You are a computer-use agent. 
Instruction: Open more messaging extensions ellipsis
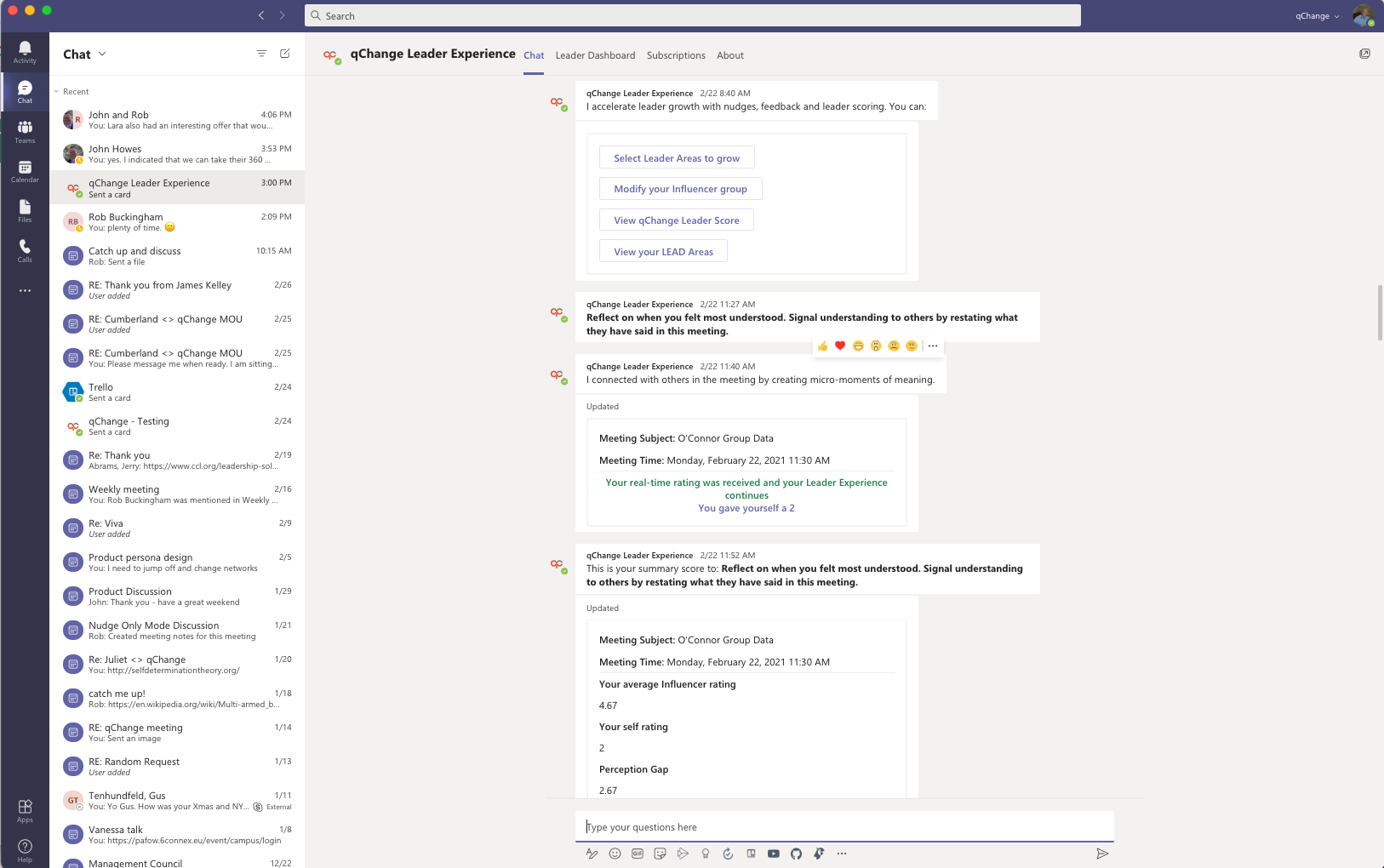coord(842,854)
